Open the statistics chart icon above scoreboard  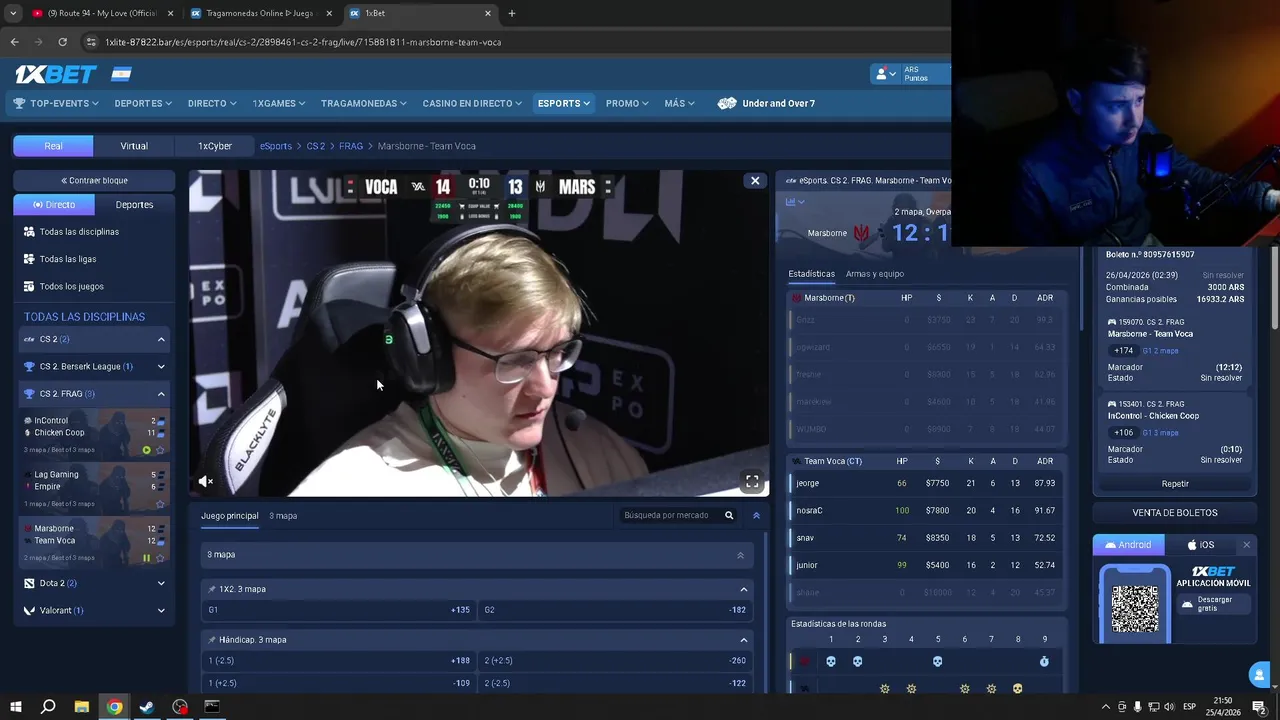792,202
